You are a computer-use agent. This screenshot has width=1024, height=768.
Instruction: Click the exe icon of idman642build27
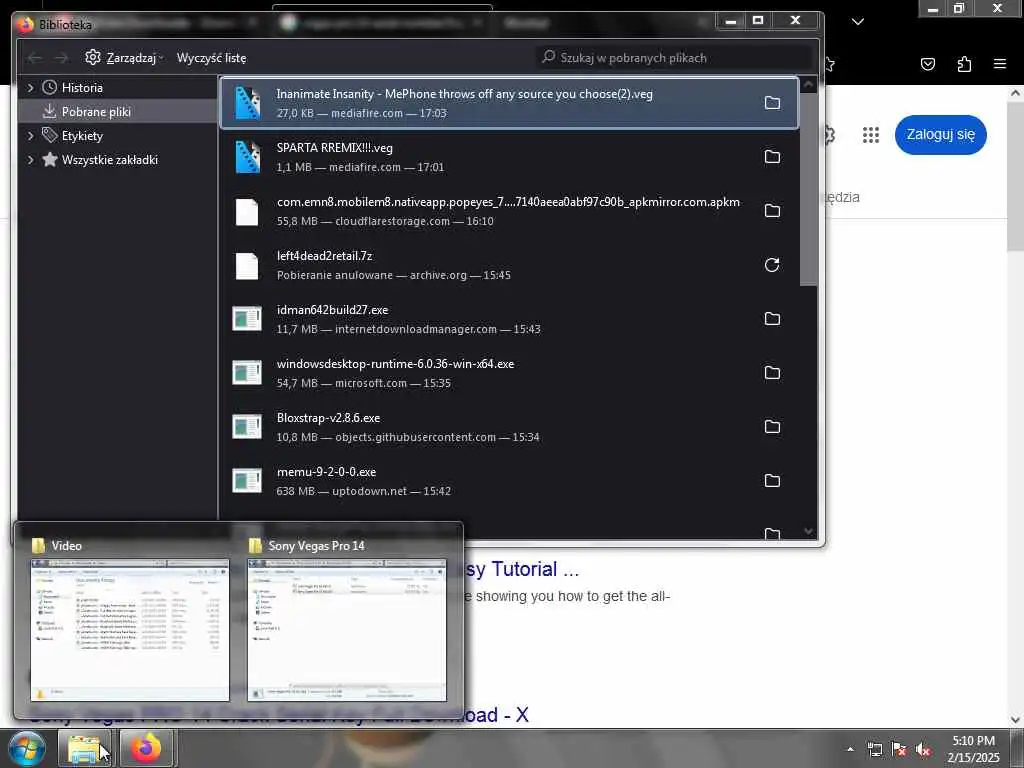[247, 319]
